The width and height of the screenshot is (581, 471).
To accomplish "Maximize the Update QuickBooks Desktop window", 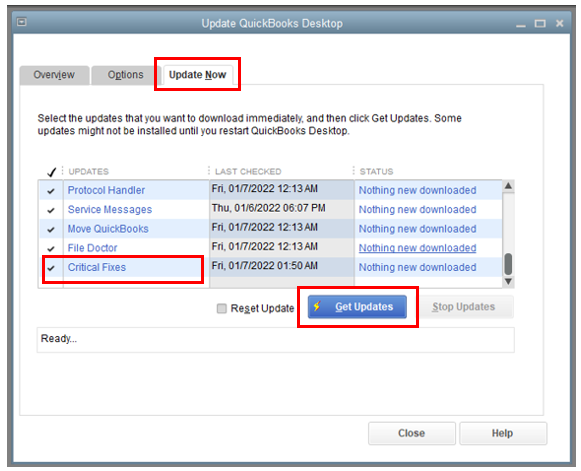I will 540,24.
